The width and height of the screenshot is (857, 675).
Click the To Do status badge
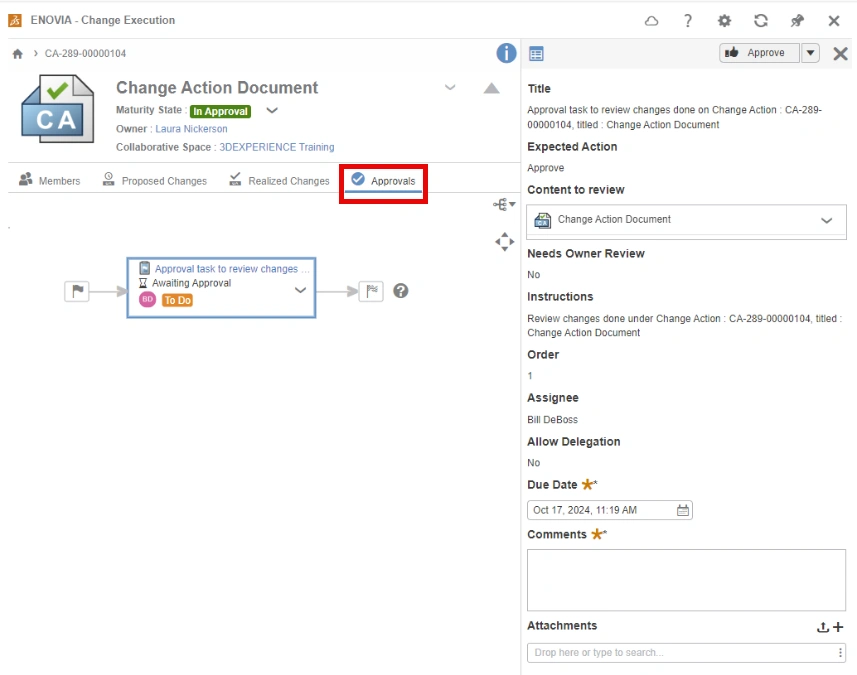pyautogui.click(x=178, y=300)
